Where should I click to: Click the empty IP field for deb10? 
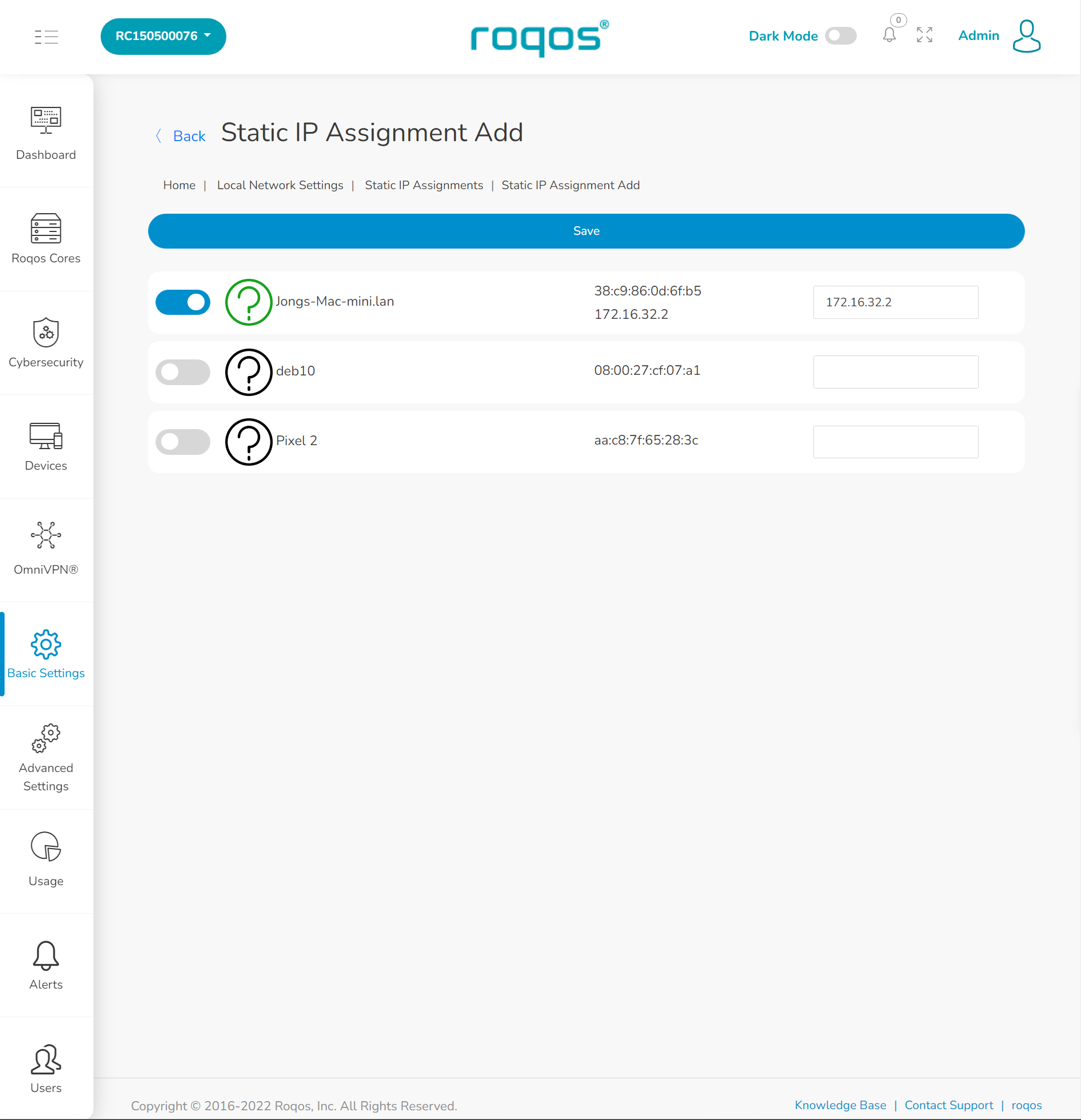click(895, 372)
